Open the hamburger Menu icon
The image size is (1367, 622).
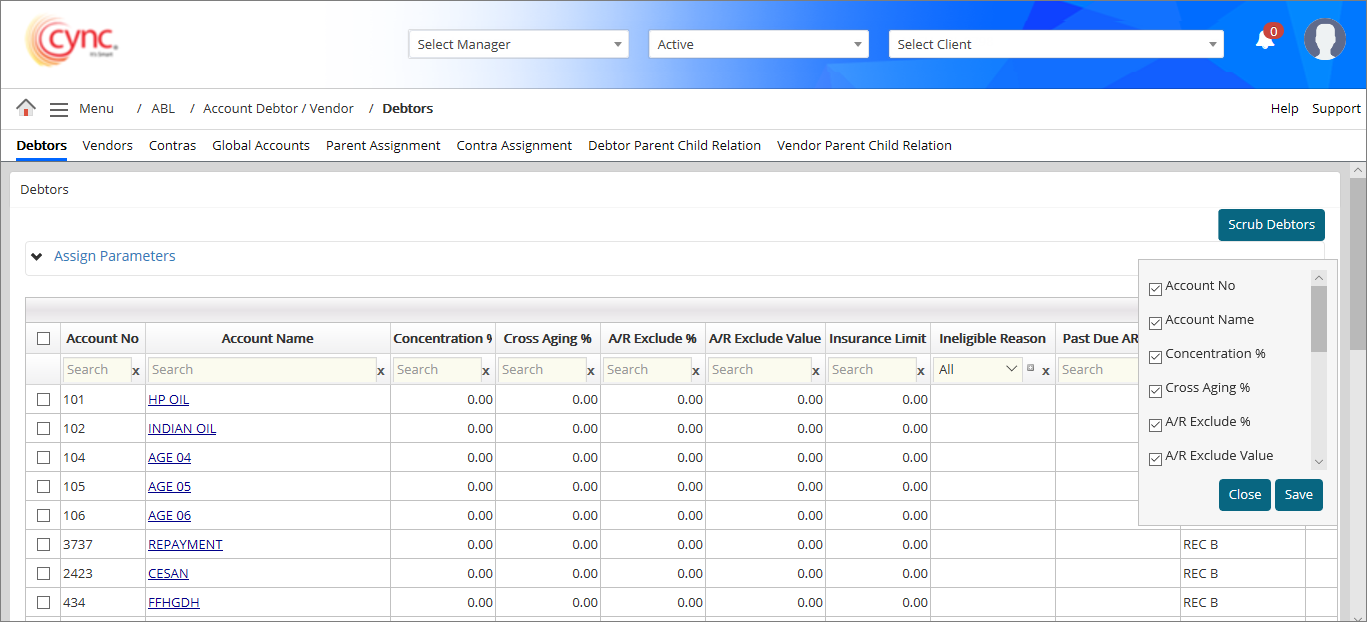pos(59,109)
